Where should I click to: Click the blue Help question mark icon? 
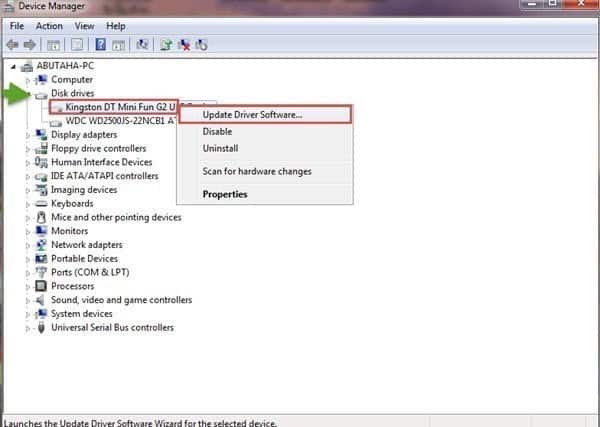click(x=101, y=45)
